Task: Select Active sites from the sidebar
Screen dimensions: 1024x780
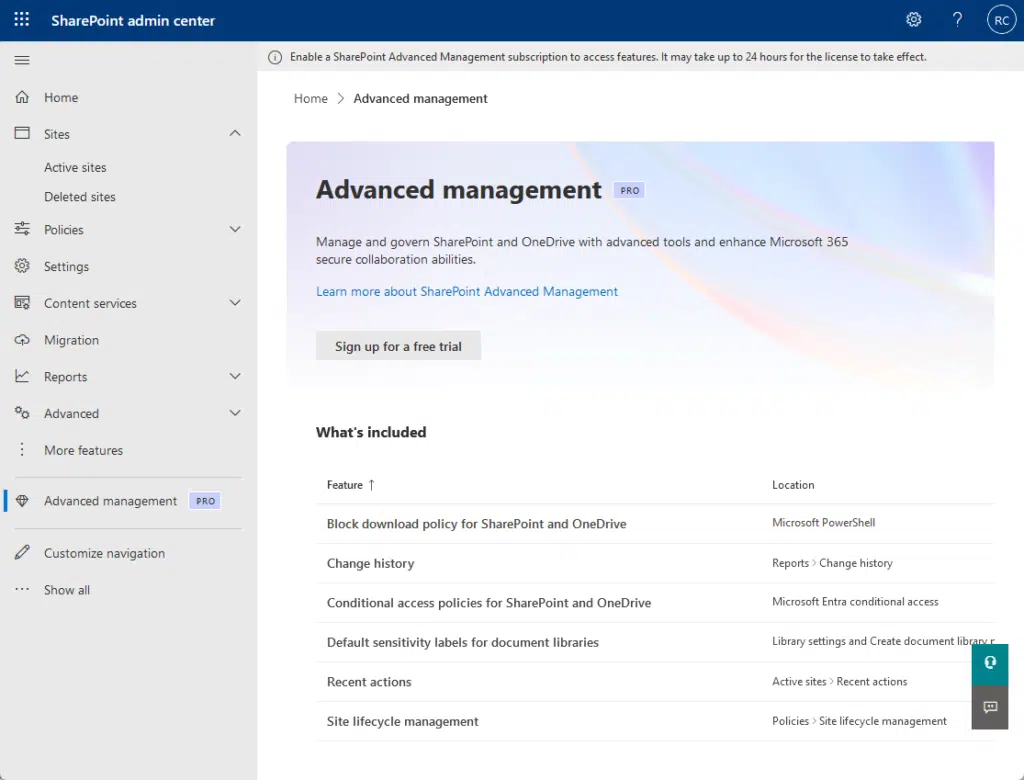Action: click(73, 167)
